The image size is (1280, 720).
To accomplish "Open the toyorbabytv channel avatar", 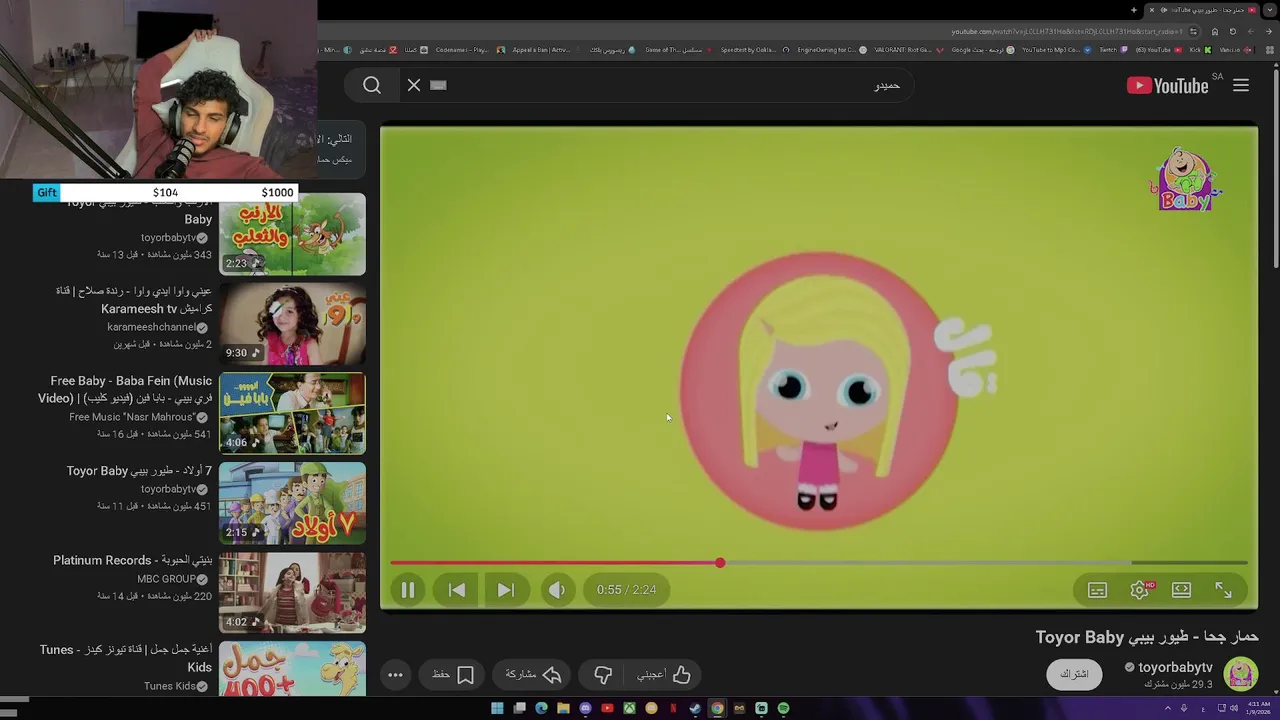I will click(1241, 674).
